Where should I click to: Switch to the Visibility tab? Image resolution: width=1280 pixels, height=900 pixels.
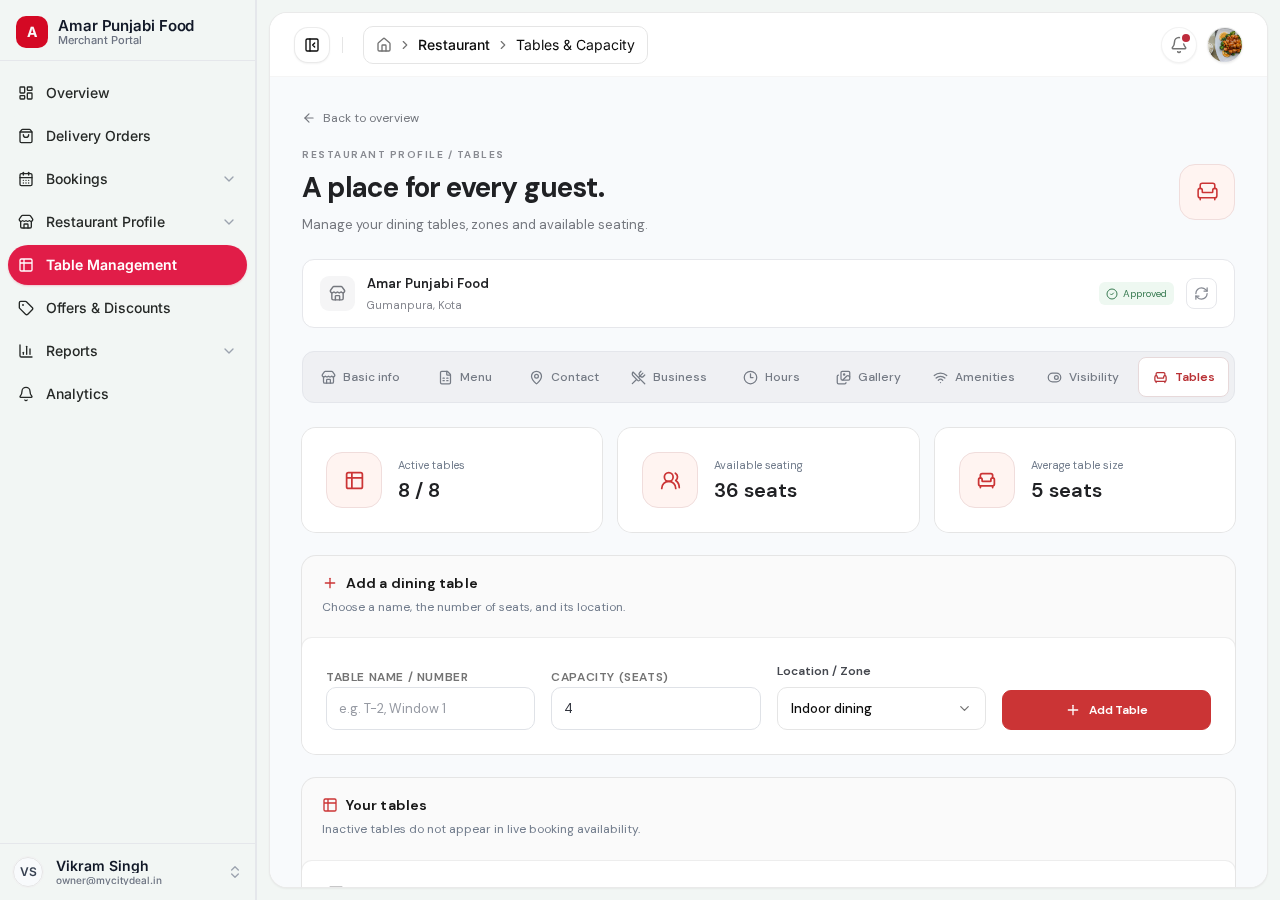[1083, 377]
